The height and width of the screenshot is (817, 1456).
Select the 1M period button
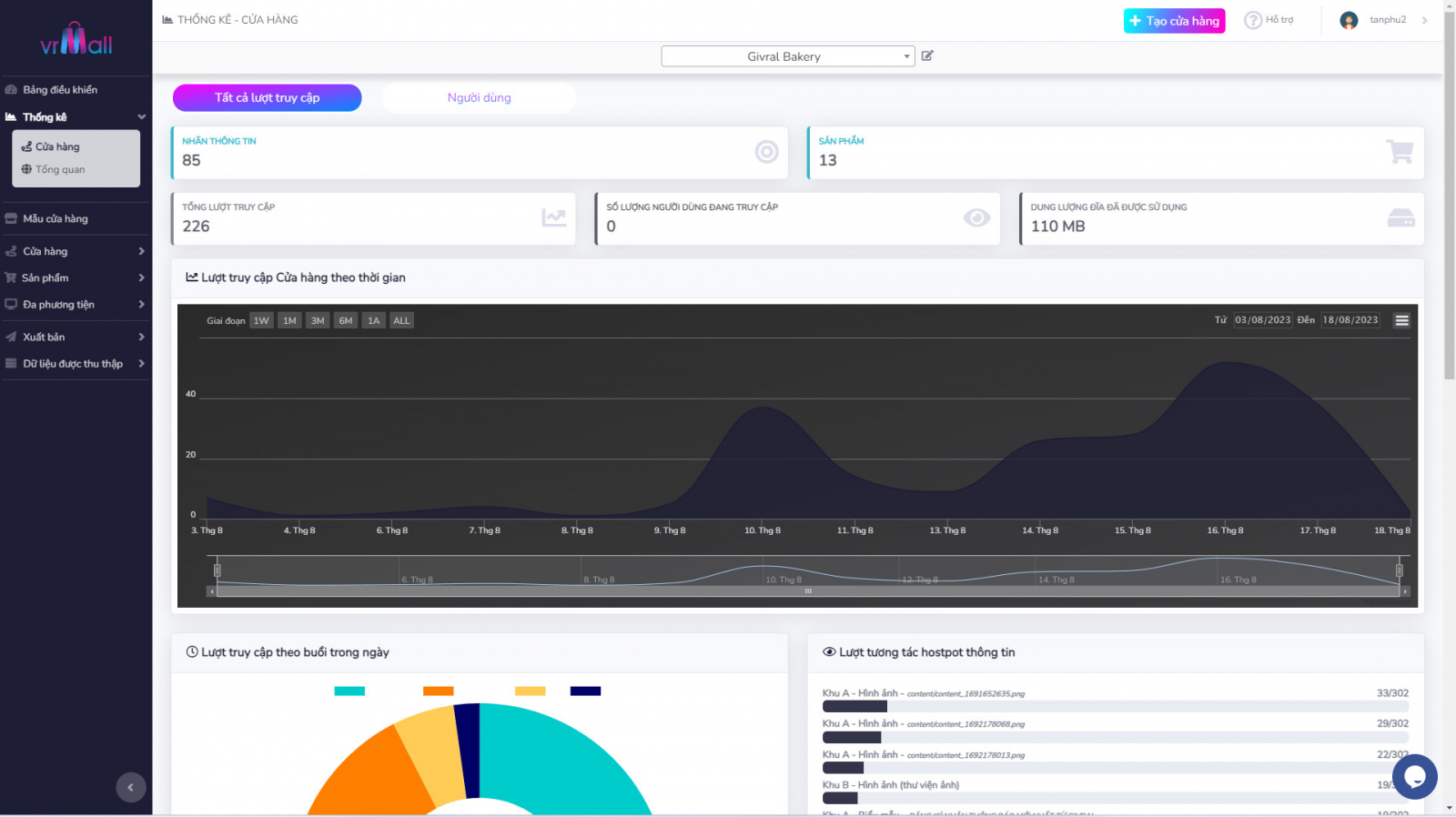(289, 320)
